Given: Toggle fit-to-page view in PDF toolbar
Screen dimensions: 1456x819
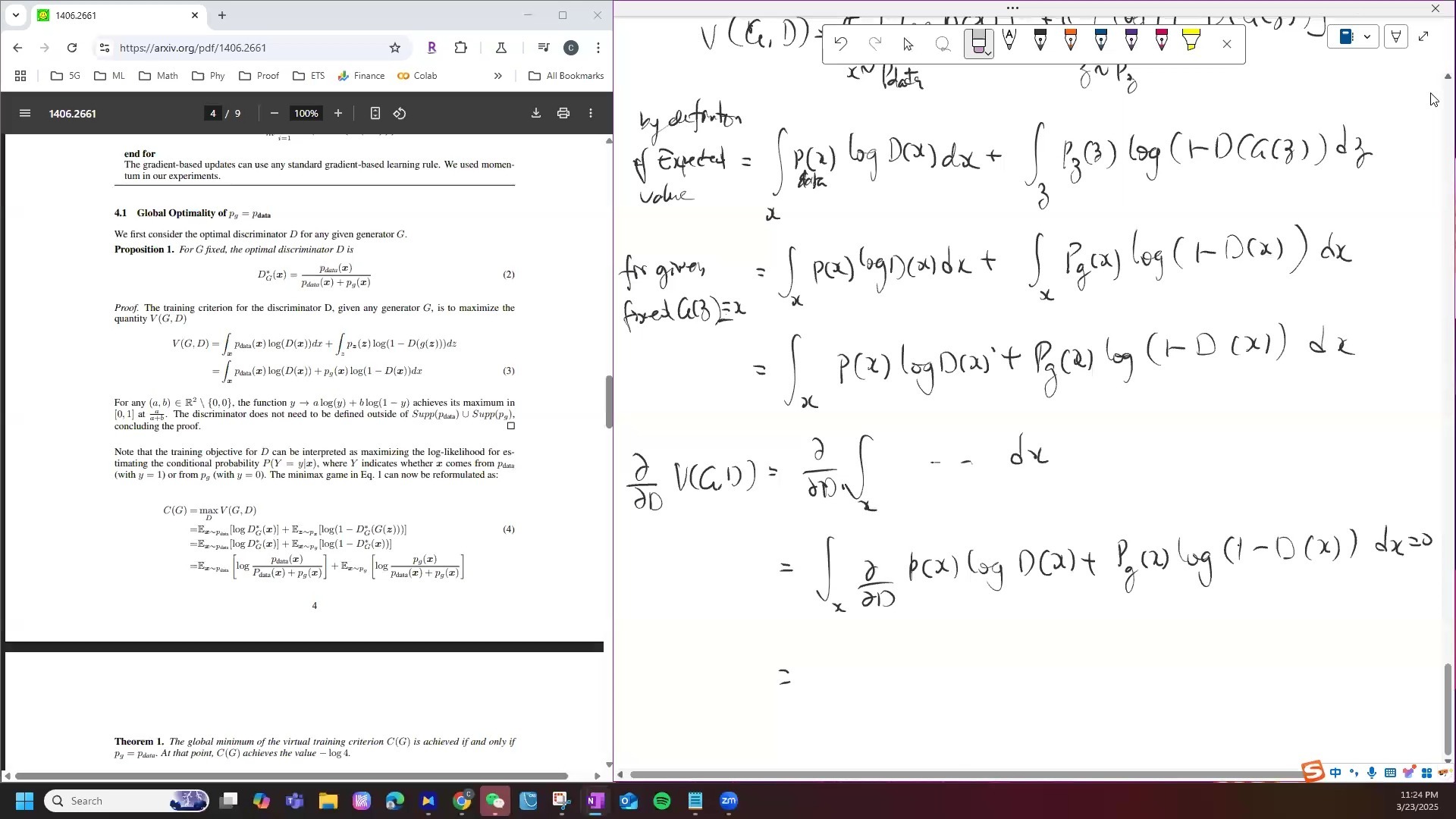Looking at the screenshot, I should click(x=375, y=114).
